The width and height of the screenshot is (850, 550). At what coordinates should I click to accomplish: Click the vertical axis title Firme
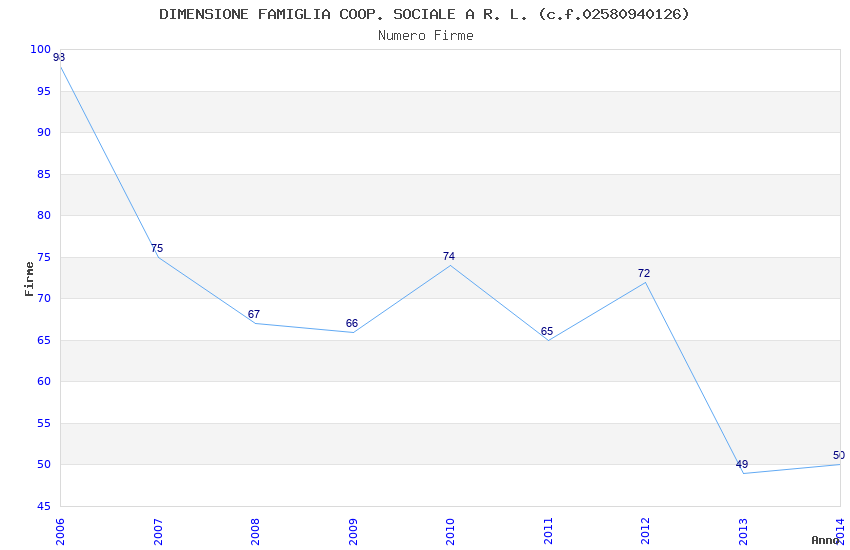(x=29, y=279)
